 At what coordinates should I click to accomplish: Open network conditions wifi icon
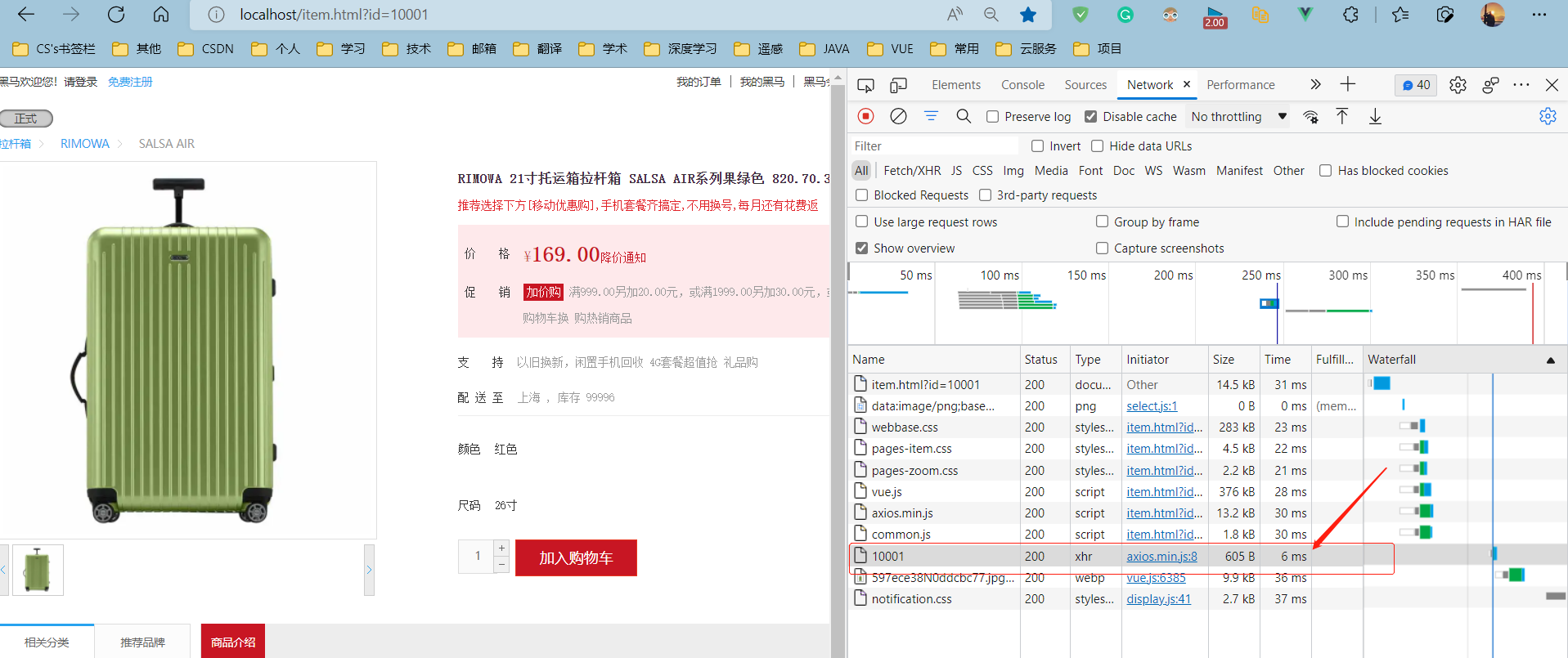click(x=1310, y=116)
